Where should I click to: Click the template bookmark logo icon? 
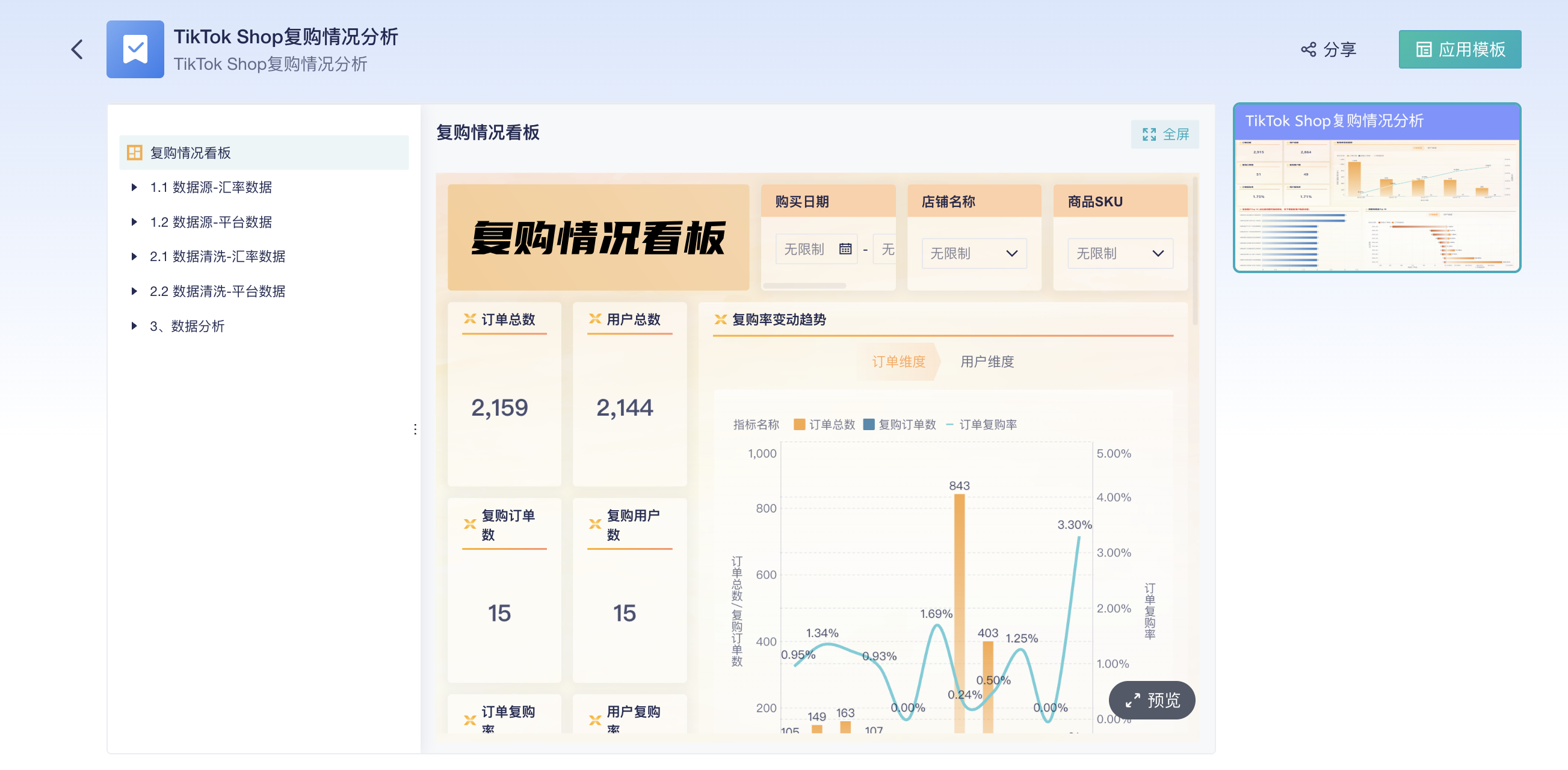(x=135, y=49)
